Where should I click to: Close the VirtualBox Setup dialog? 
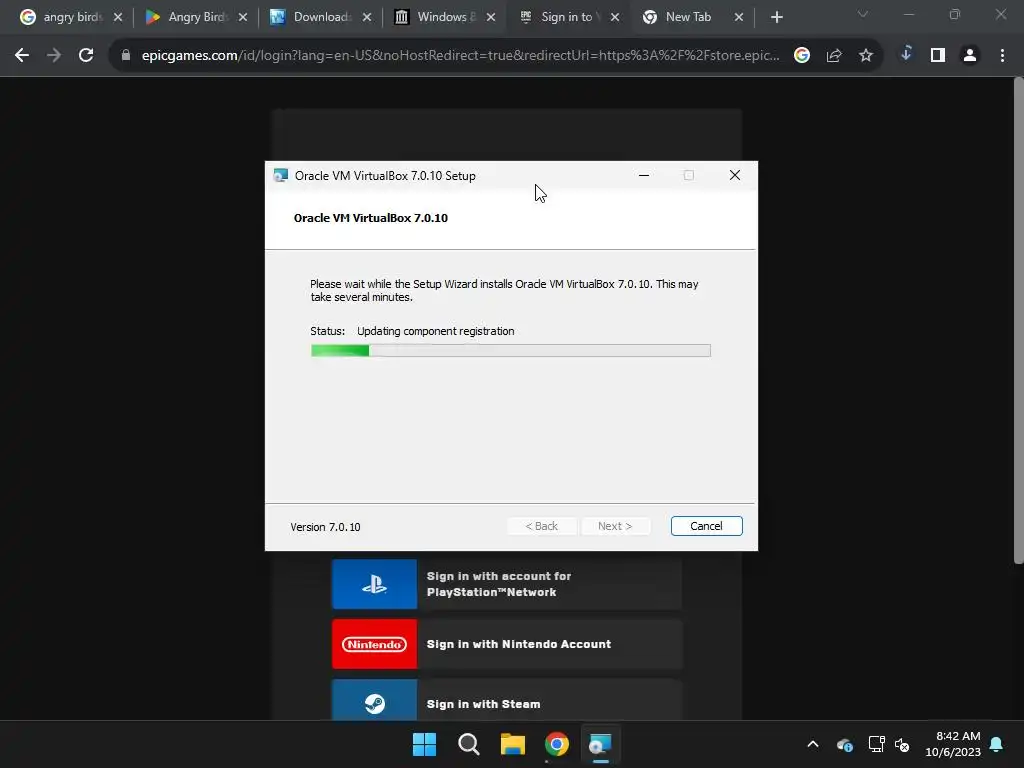click(x=735, y=175)
